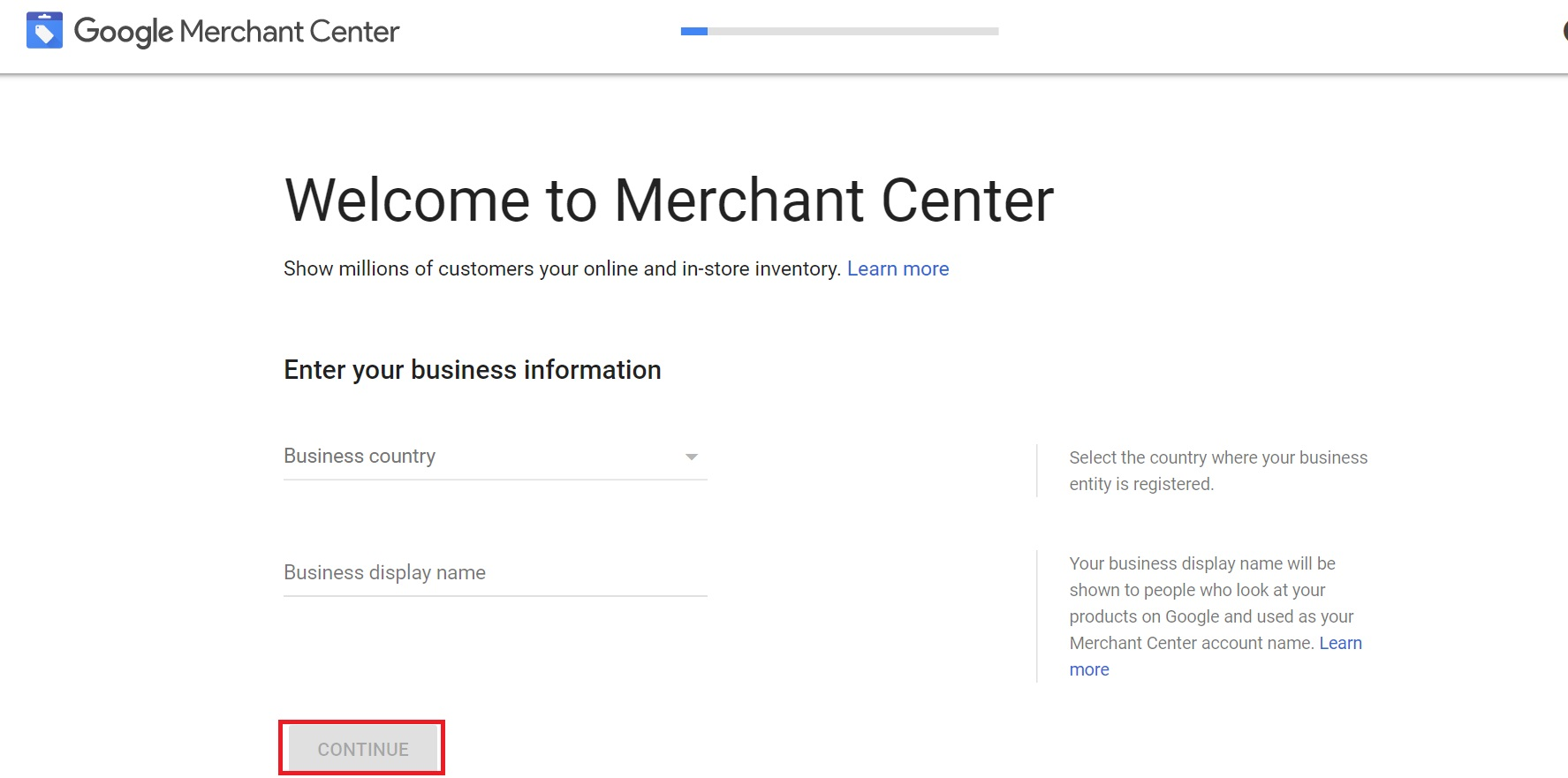Image resolution: width=1568 pixels, height=778 pixels.
Task: Focus the Business display name field
Action: pos(495,573)
